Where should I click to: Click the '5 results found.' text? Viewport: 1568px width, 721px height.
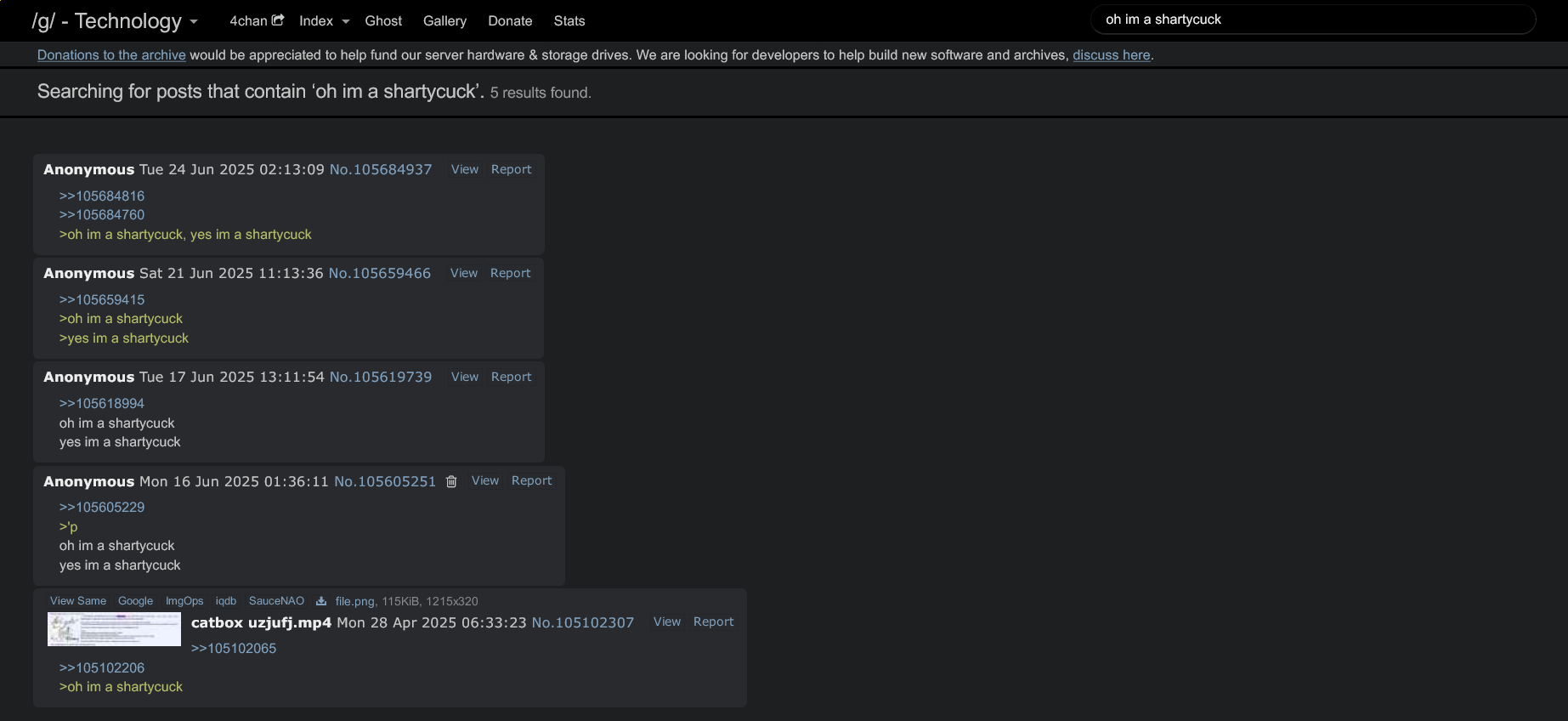click(541, 93)
